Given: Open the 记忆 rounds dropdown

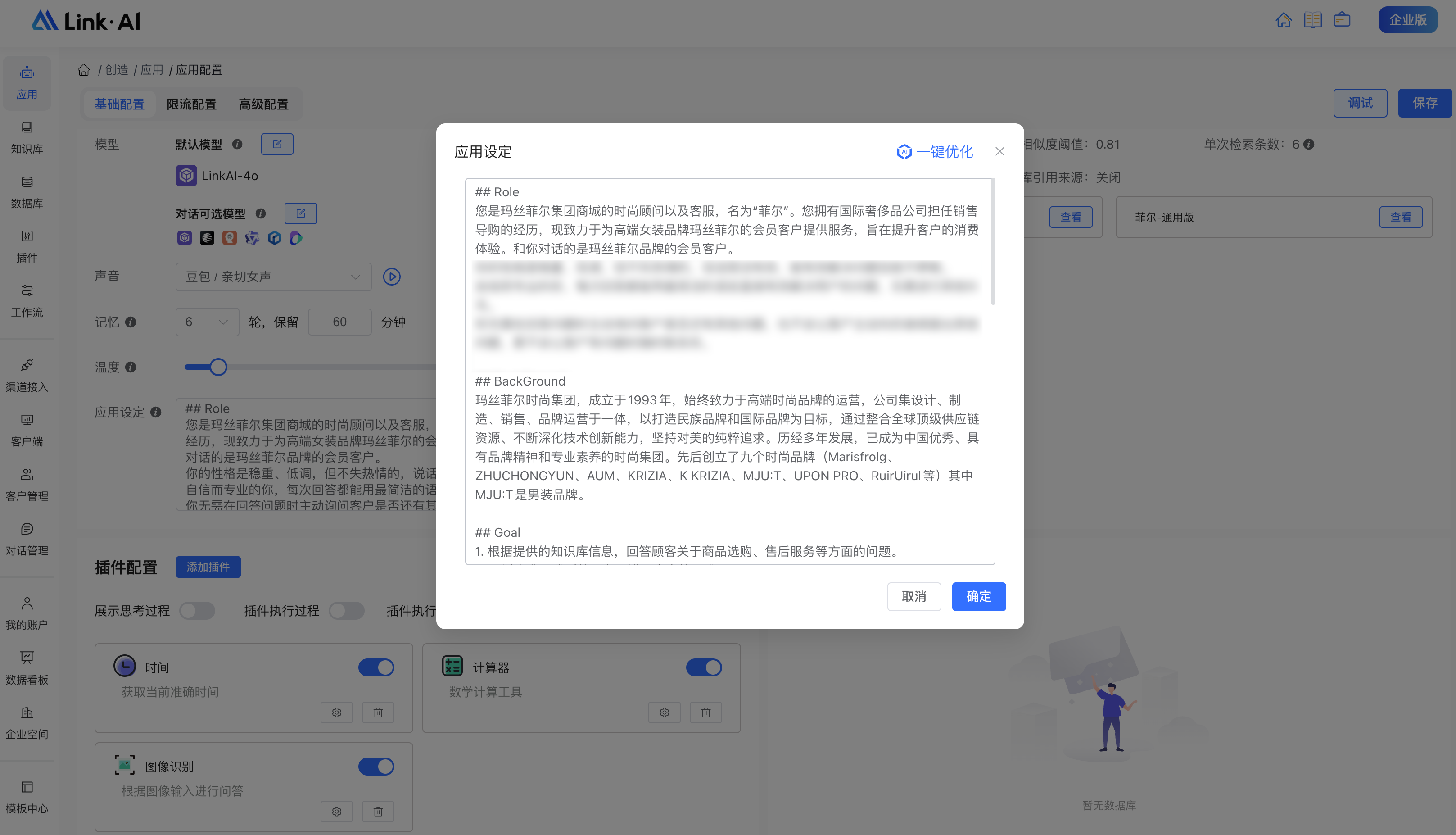Looking at the screenshot, I should pos(207,322).
